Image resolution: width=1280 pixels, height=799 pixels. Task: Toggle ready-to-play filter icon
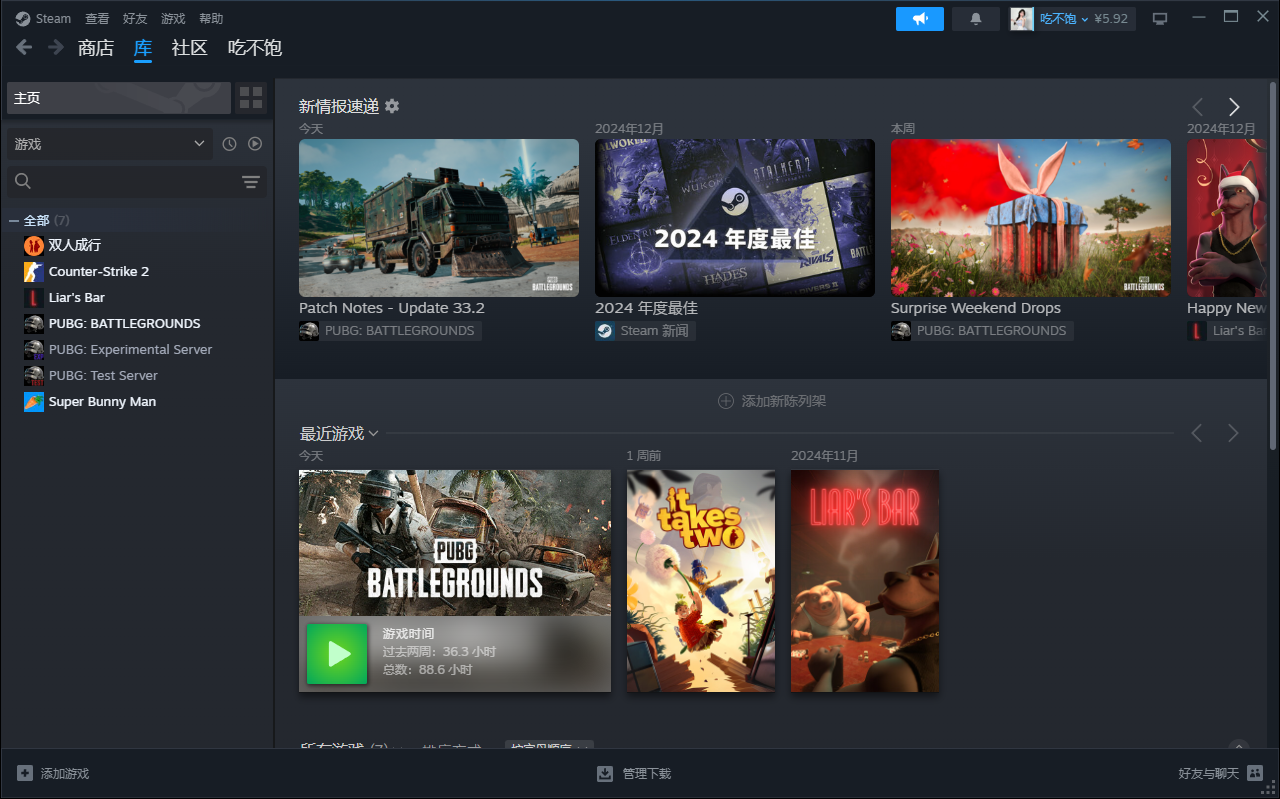point(255,144)
